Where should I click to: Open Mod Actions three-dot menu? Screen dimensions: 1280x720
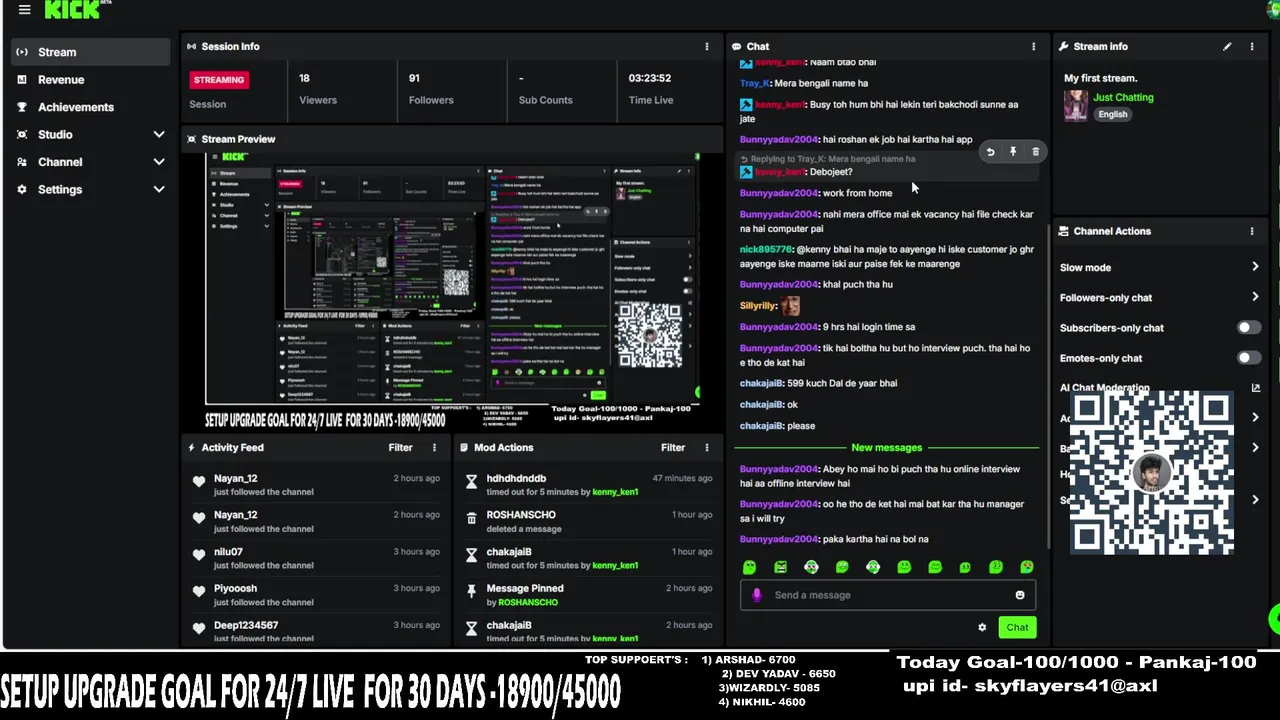coord(706,448)
